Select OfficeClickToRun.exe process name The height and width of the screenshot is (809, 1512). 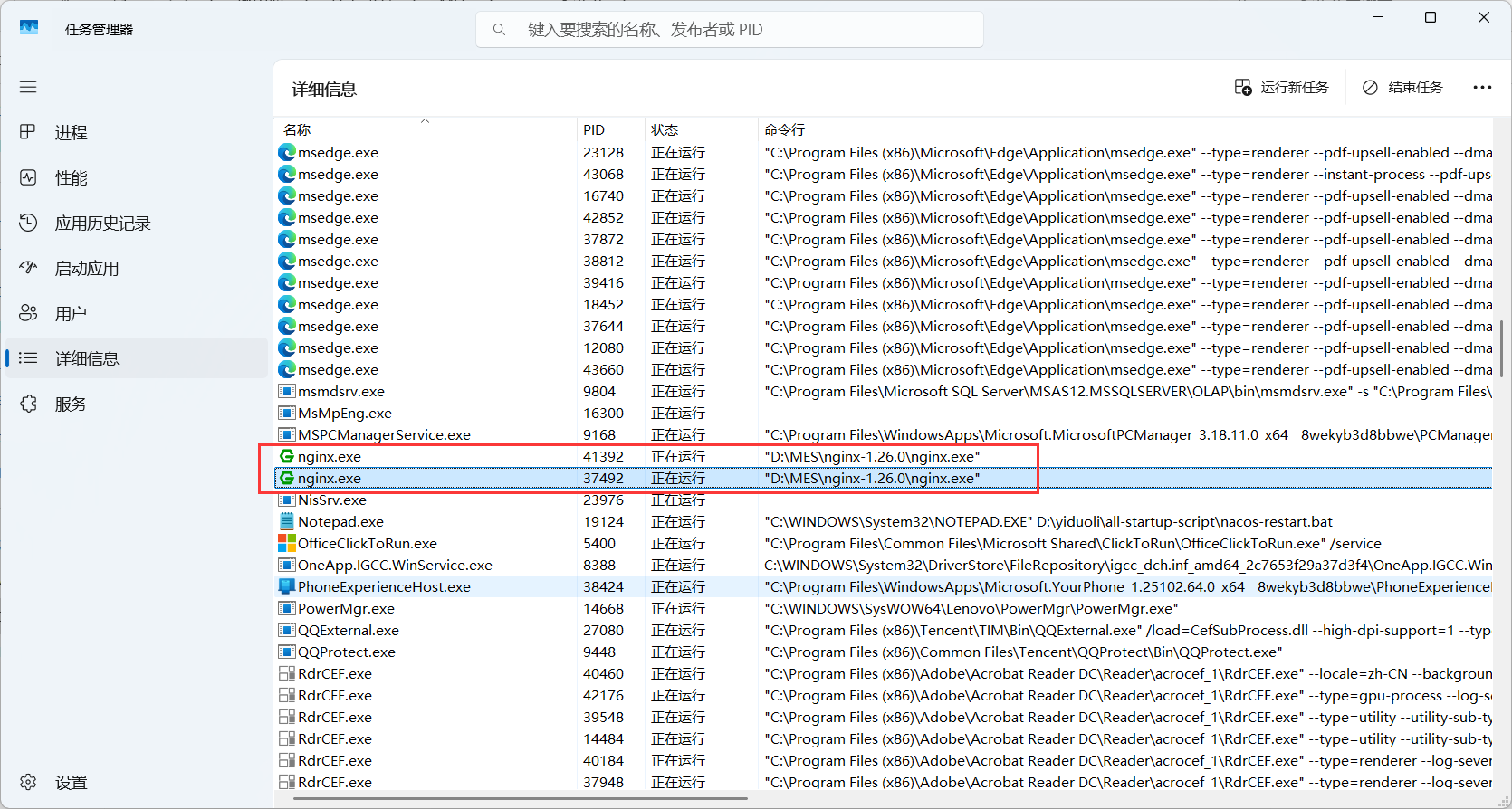coord(368,543)
